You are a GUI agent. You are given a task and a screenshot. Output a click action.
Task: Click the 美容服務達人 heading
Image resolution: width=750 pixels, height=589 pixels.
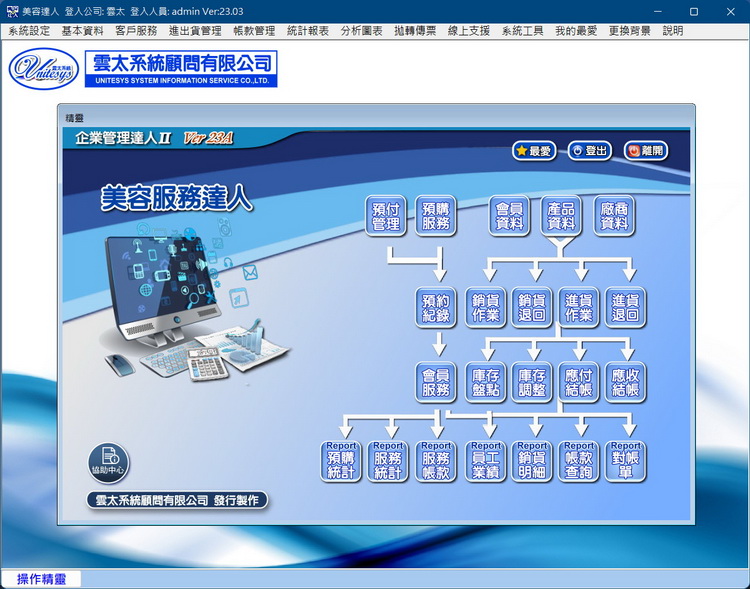point(176,199)
